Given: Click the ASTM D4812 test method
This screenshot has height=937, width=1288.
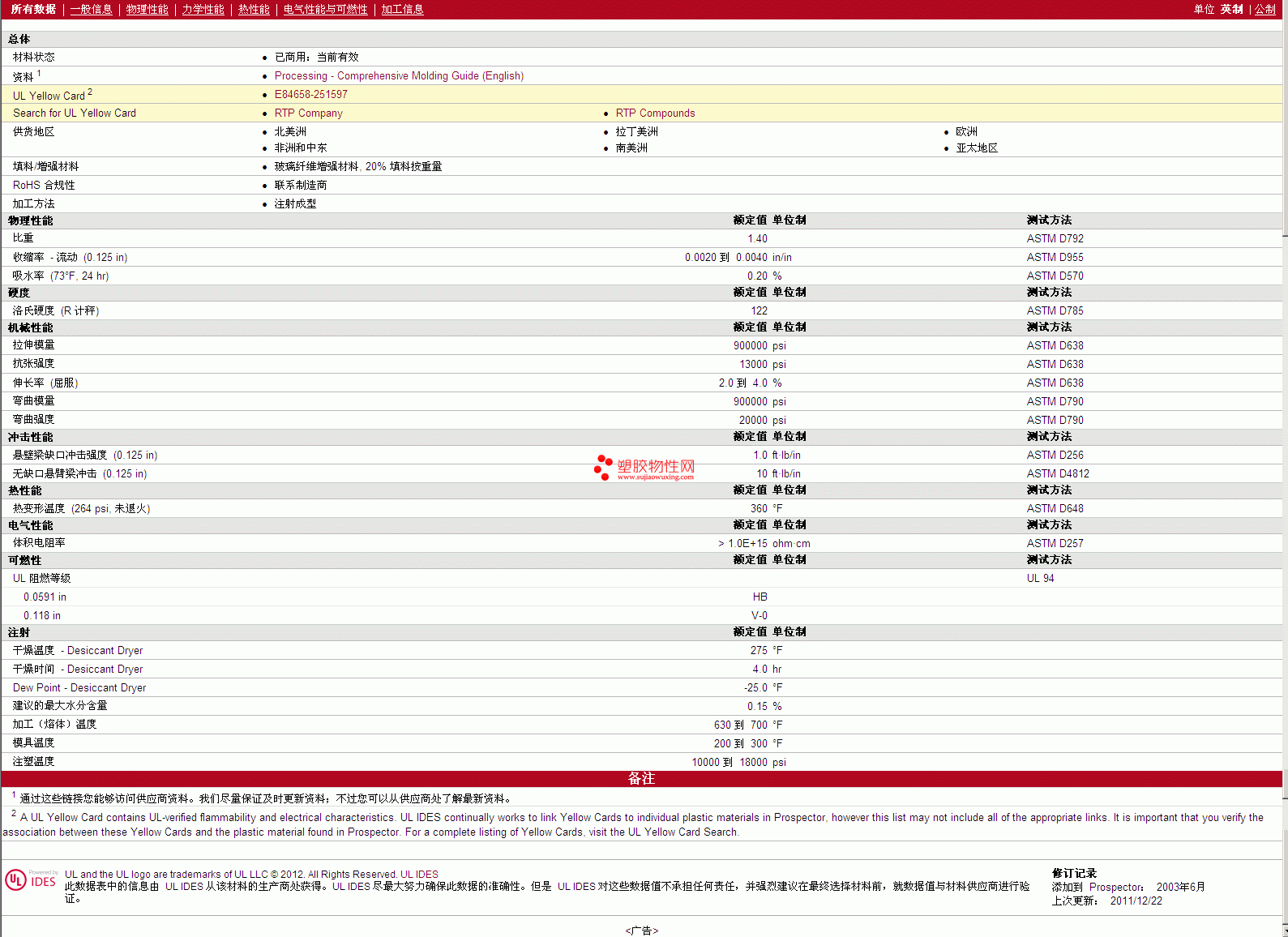Looking at the screenshot, I should pyautogui.click(x=1058, y=473).
